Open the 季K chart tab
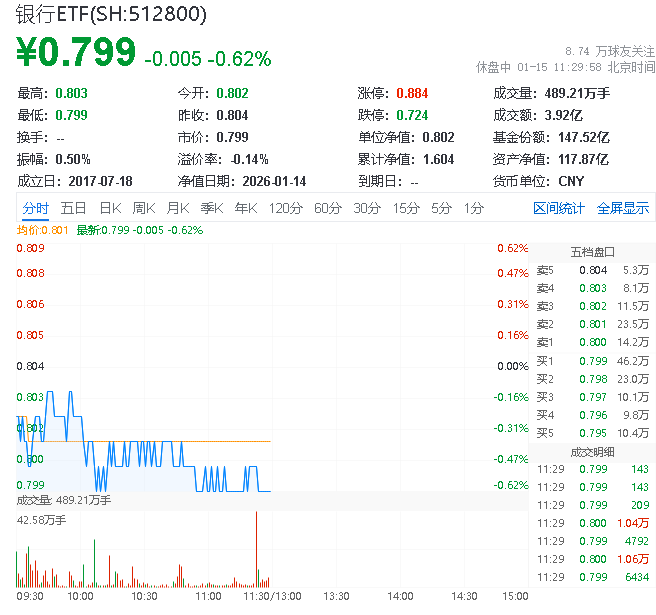This screenshot has width=656, height=615. [212, 208]
